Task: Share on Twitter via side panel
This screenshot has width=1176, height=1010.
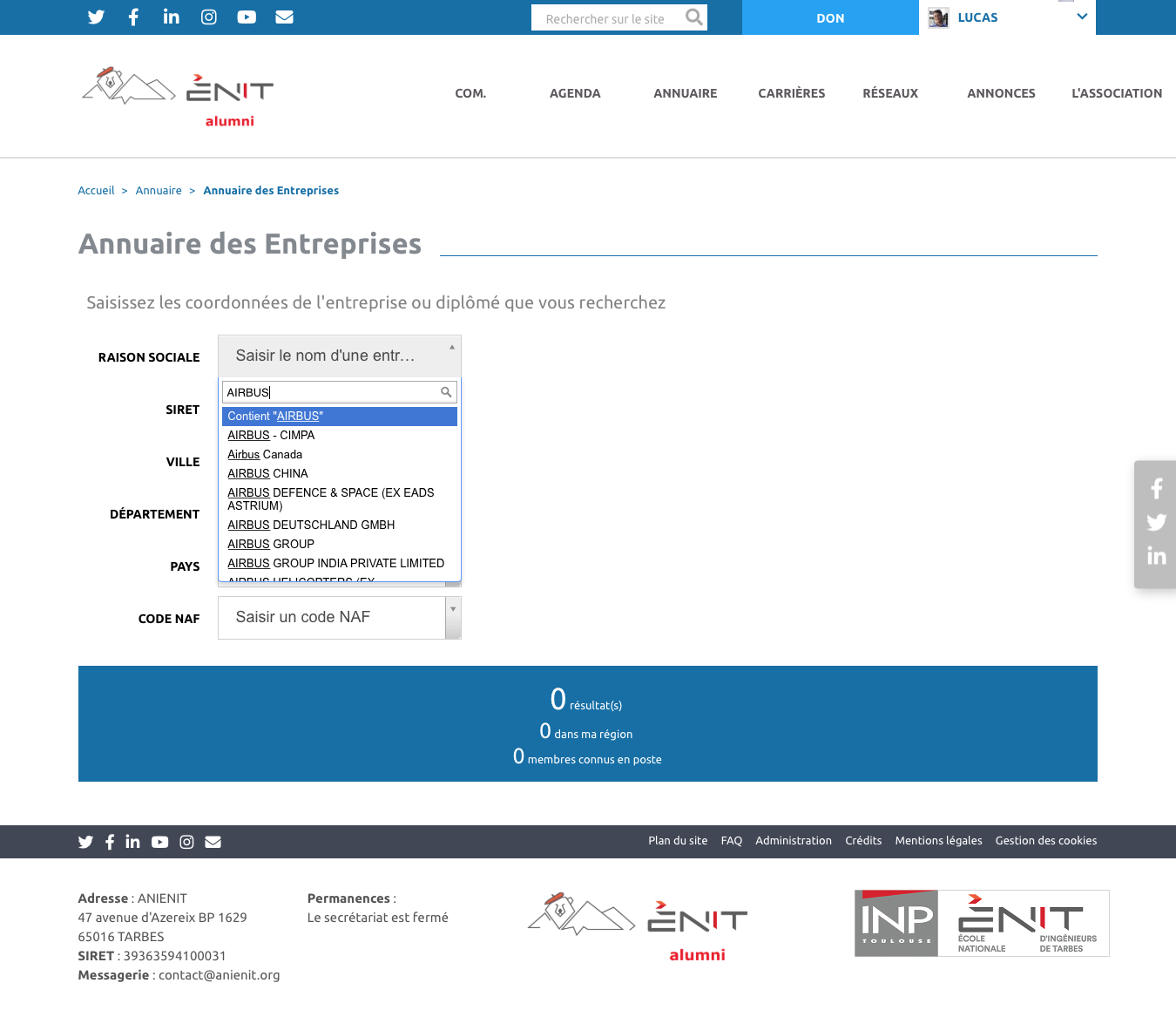Action: (x=1156, y=522)
